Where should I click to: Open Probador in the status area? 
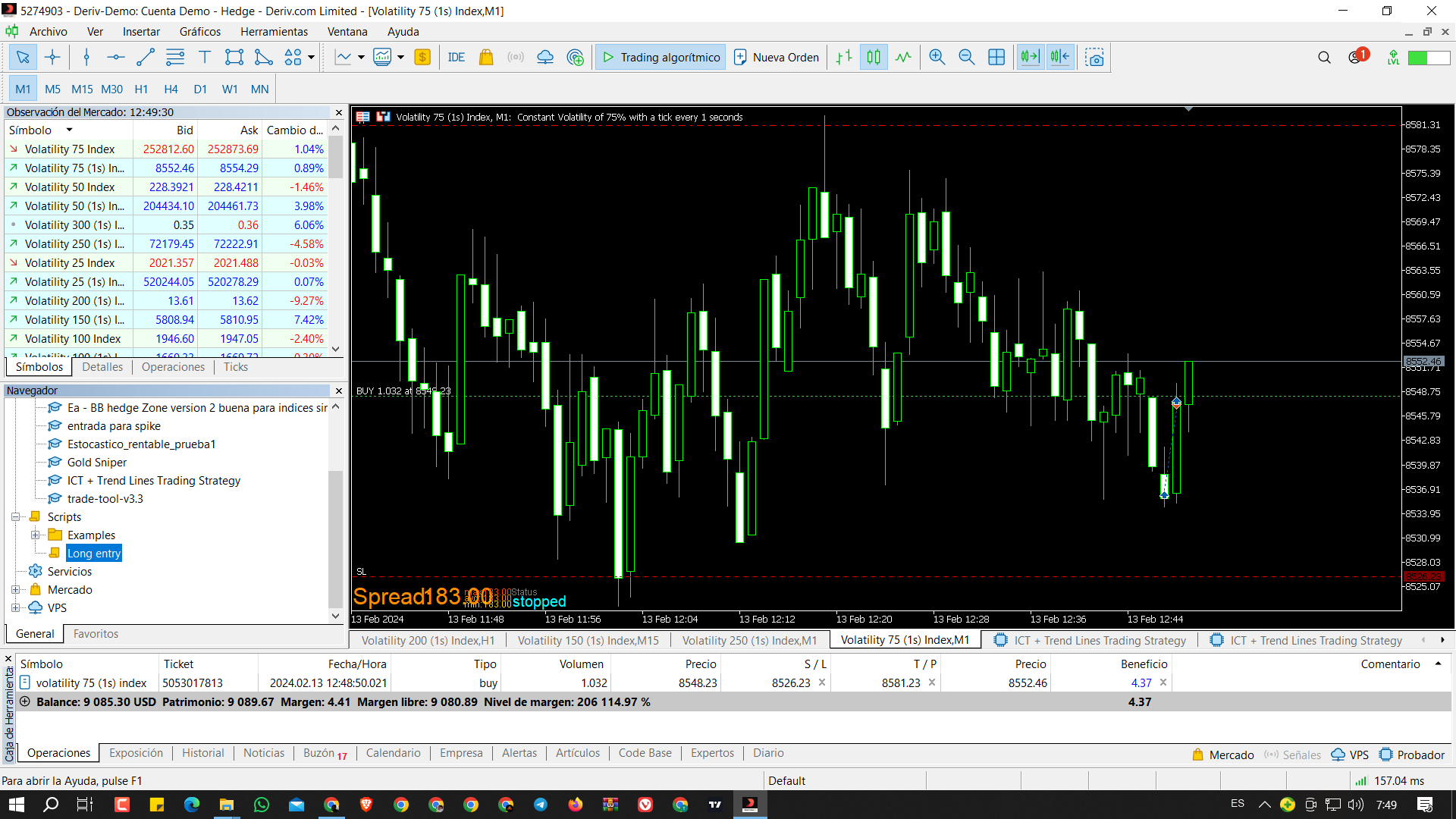coord(1412,755)
